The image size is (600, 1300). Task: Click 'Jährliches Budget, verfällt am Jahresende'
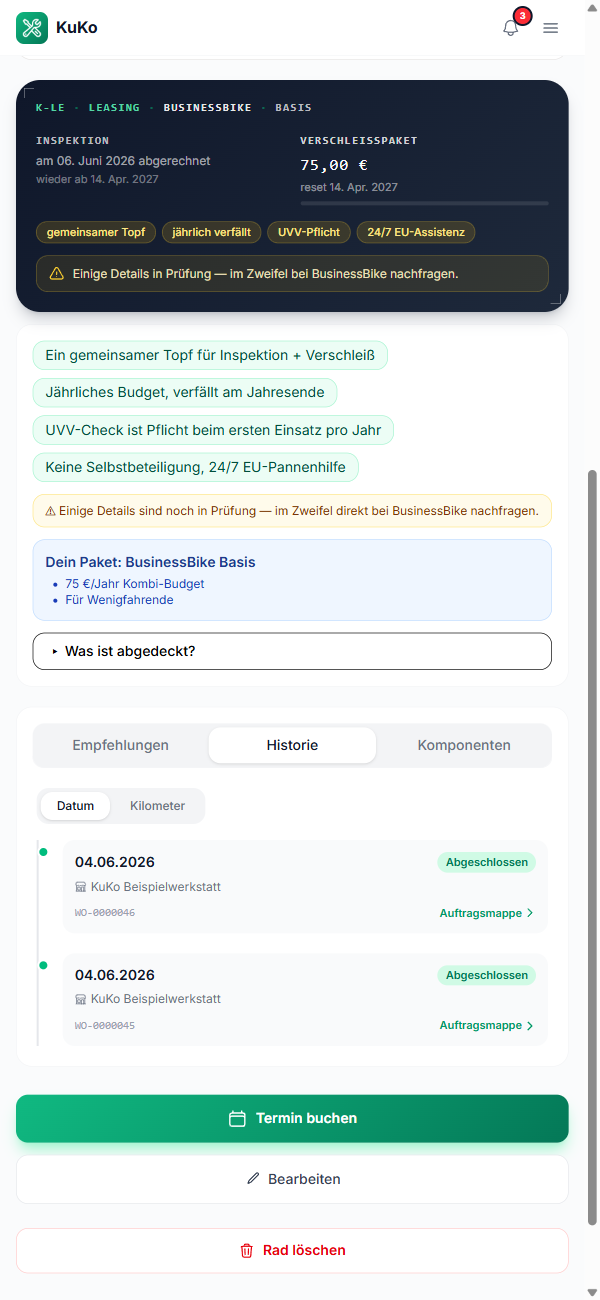(185, 393)
